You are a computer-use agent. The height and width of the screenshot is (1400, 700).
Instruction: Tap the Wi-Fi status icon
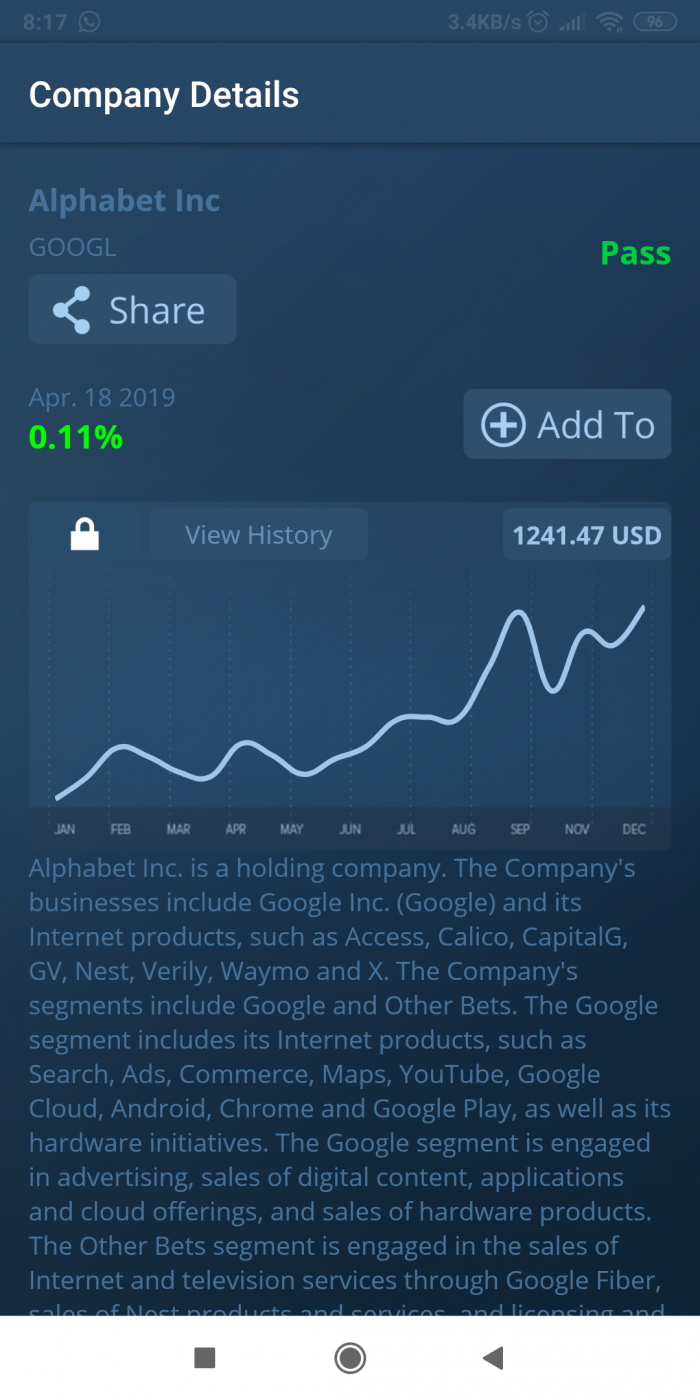pyautogui.click(x=608, y=21)
